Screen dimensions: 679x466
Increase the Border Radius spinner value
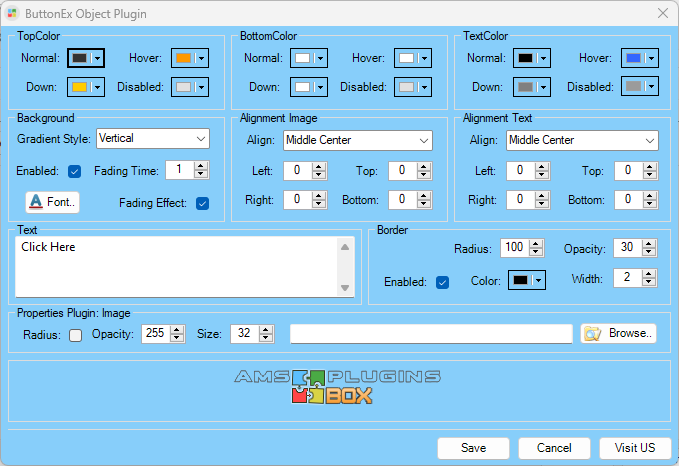pos(536,243)
